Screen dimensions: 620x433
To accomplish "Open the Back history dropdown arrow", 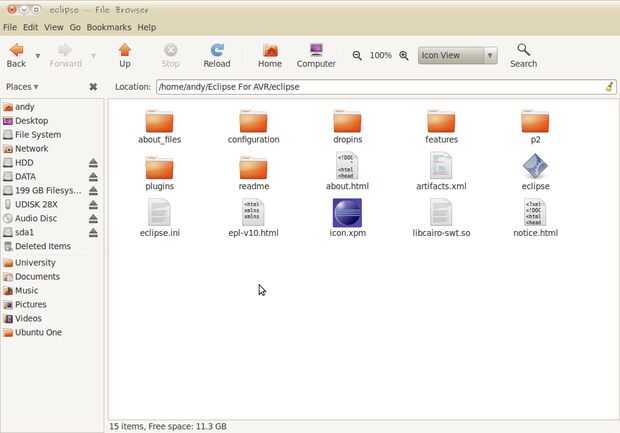I will click(x=38, y=56).
